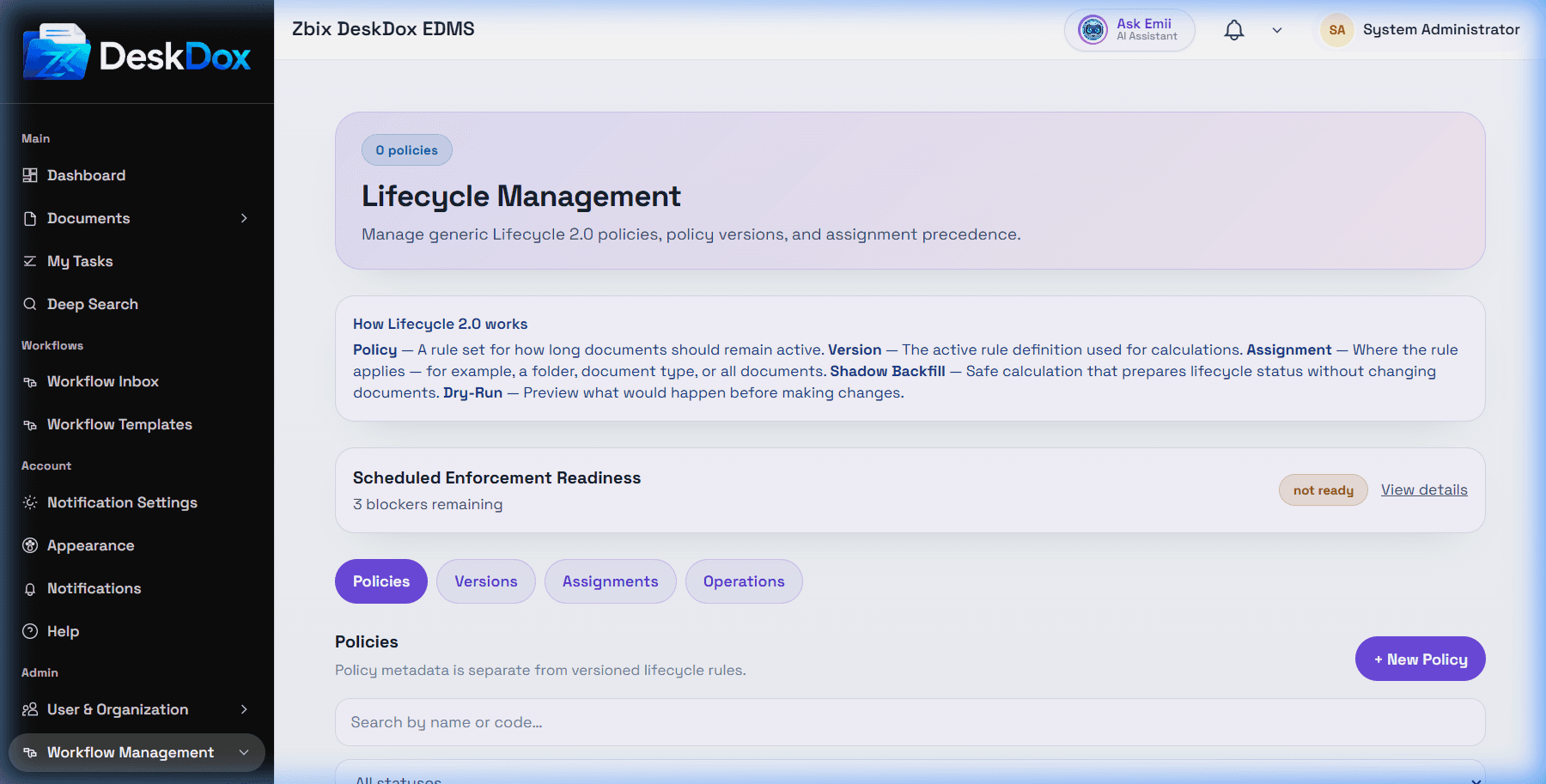Click the User & Organization people icon

click(x=30, y=709)
